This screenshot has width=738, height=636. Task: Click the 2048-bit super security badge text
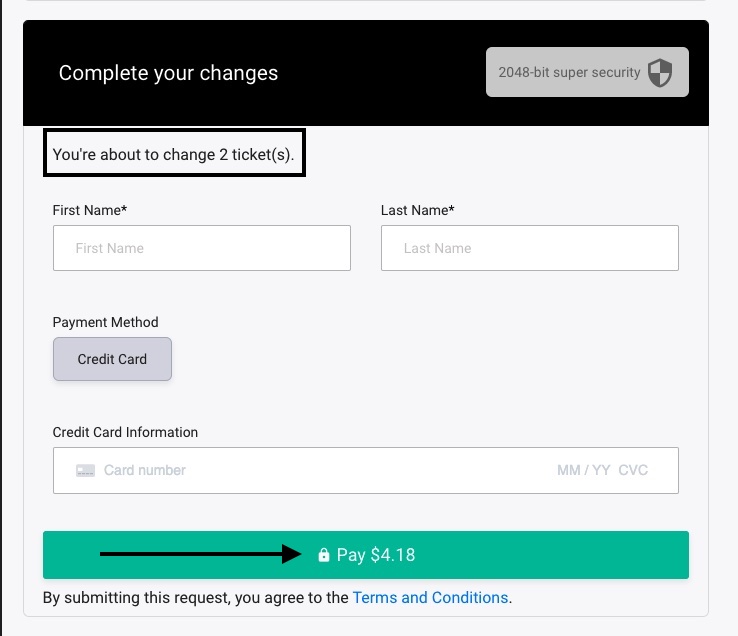(569, 72)
